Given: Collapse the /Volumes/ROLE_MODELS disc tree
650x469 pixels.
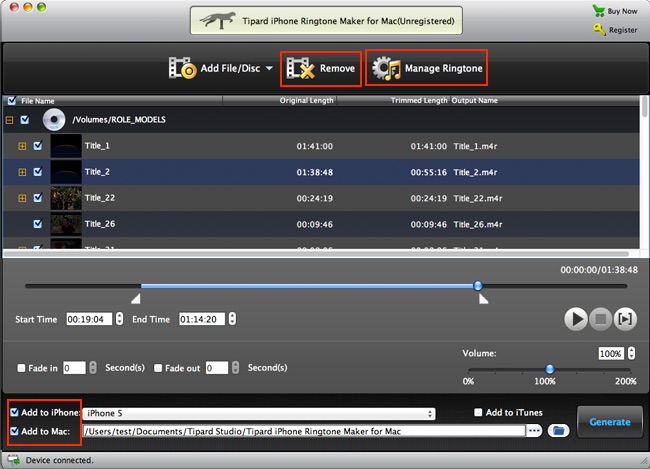Looking at the screenshot, I should 9,120.
